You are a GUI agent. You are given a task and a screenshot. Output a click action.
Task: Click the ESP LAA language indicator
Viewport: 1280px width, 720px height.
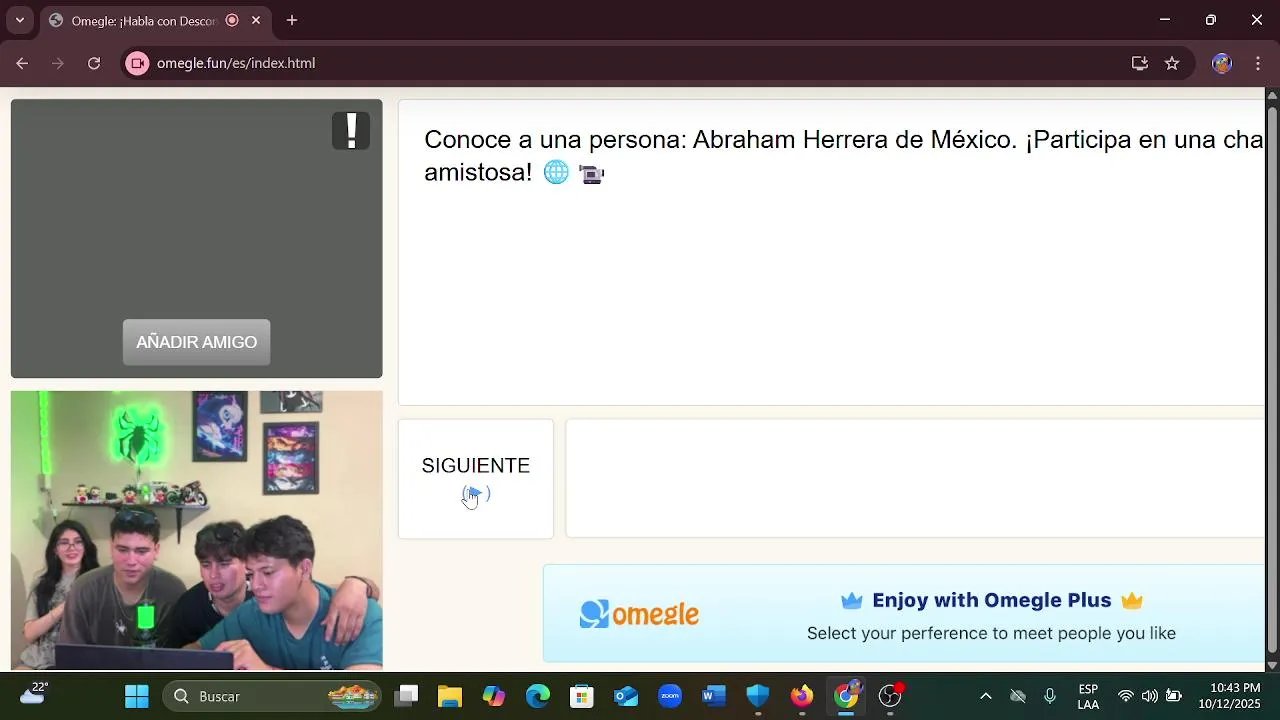tap(1088, 696)
